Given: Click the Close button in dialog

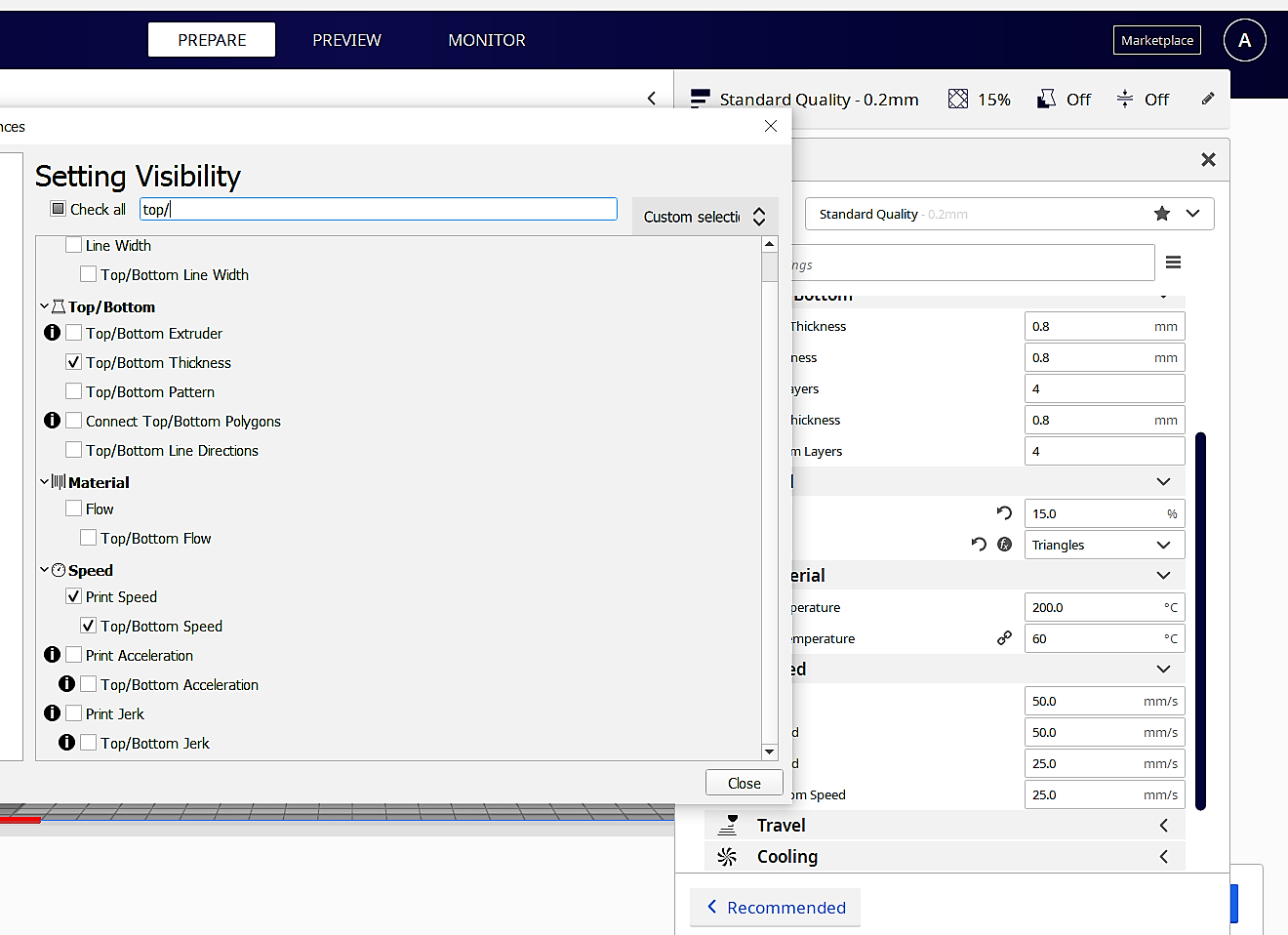Looking at the screenshot, I should (x=745, y=783).
